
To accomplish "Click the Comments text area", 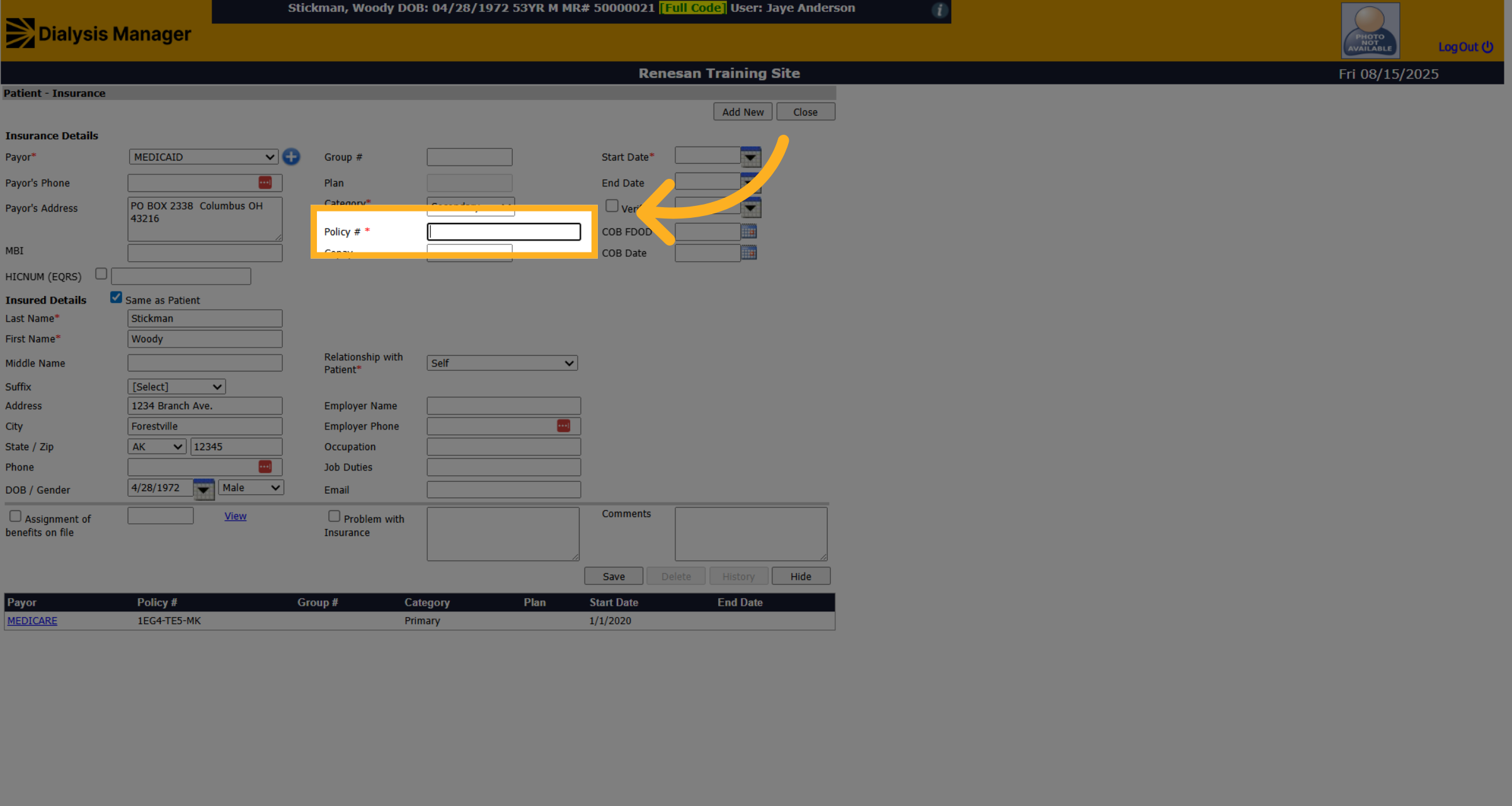I will coord(751,534).
